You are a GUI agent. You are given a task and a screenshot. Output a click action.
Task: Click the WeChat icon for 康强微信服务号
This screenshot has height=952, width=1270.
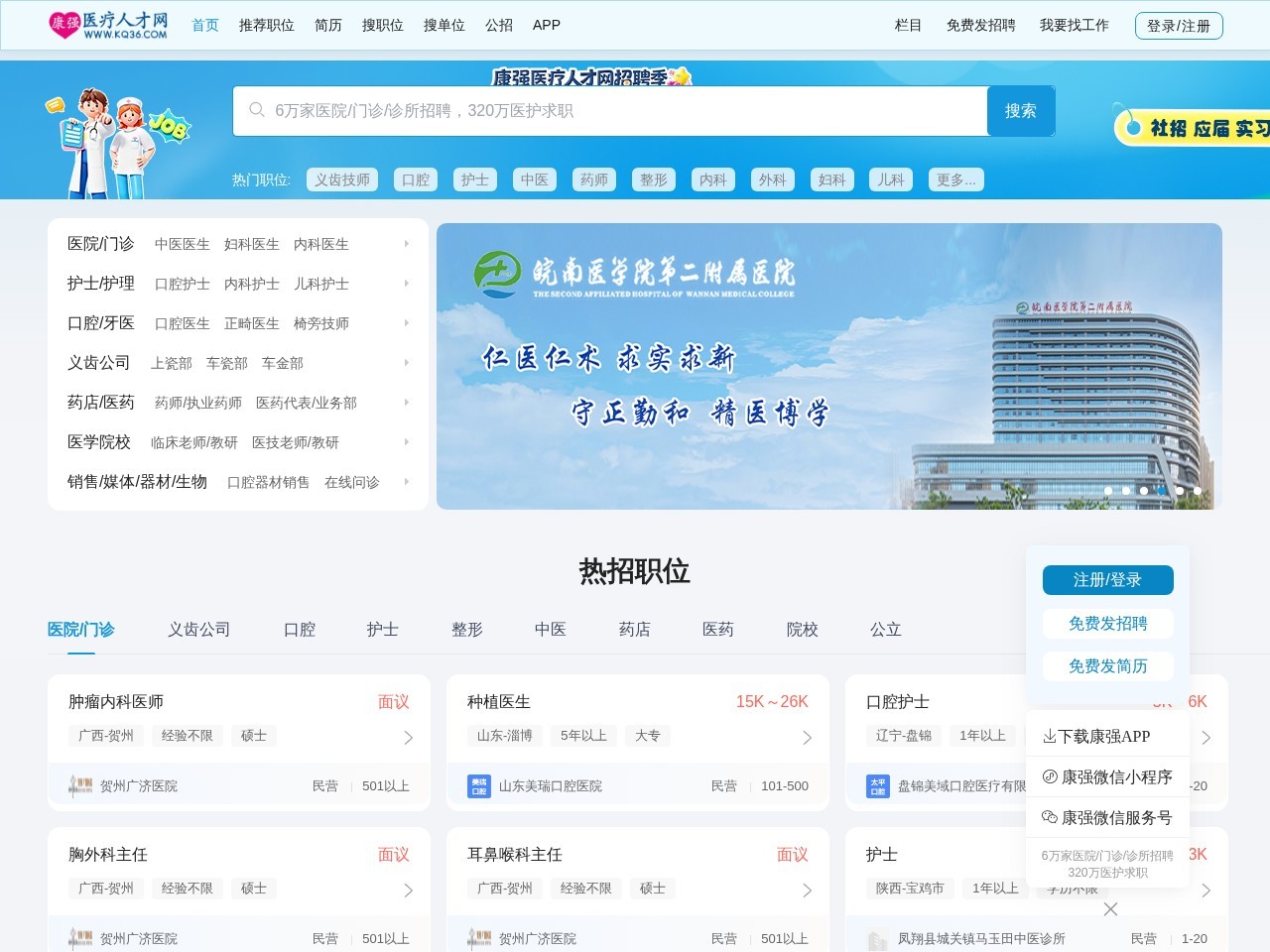click(x=1049, y=817)
